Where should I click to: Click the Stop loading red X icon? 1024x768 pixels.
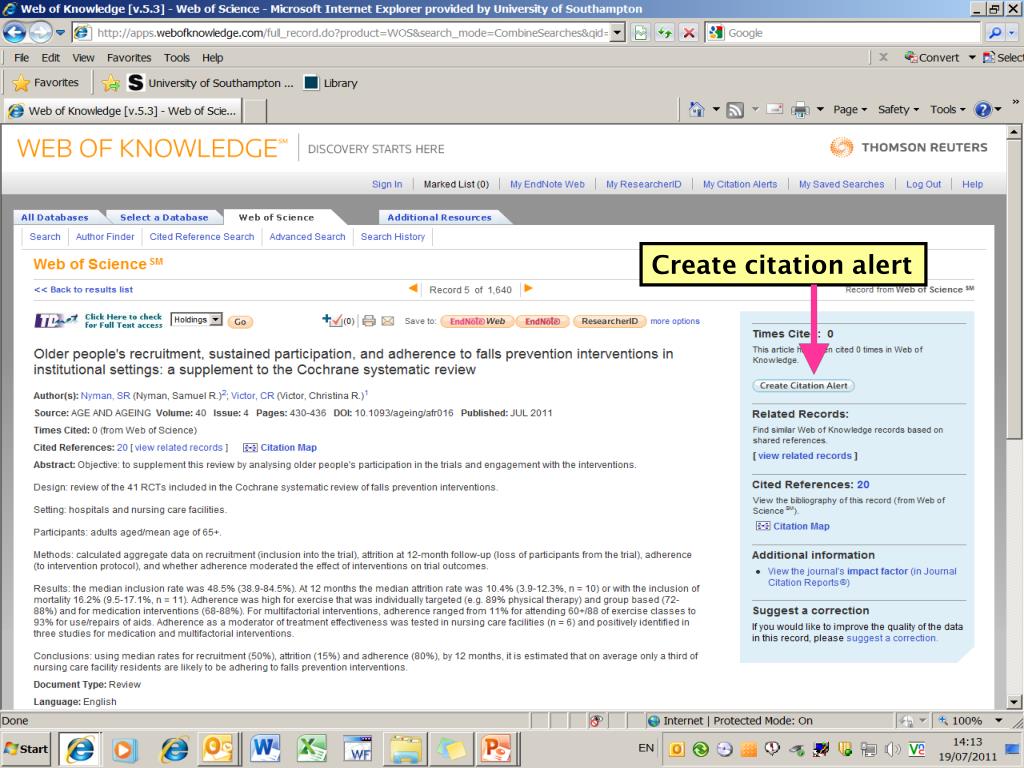click(688, 33)
